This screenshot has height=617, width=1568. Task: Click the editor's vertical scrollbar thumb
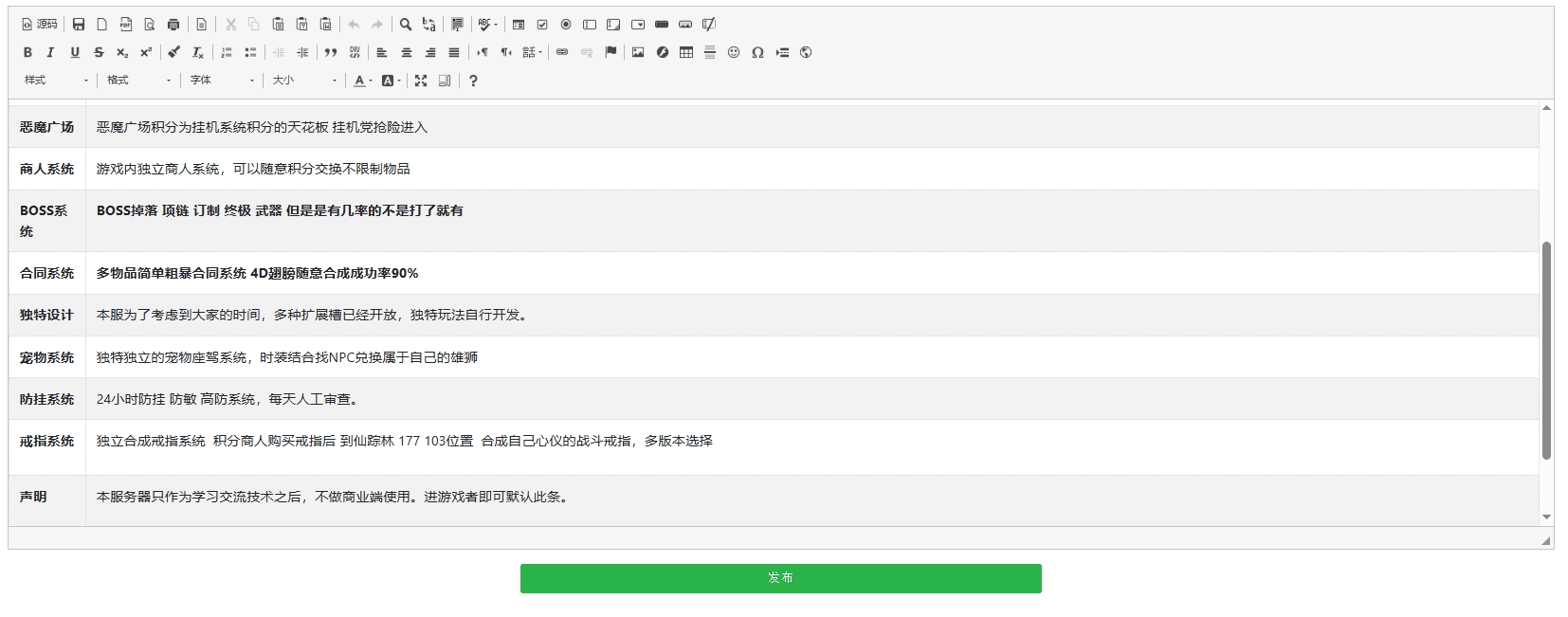point(1546,351)
